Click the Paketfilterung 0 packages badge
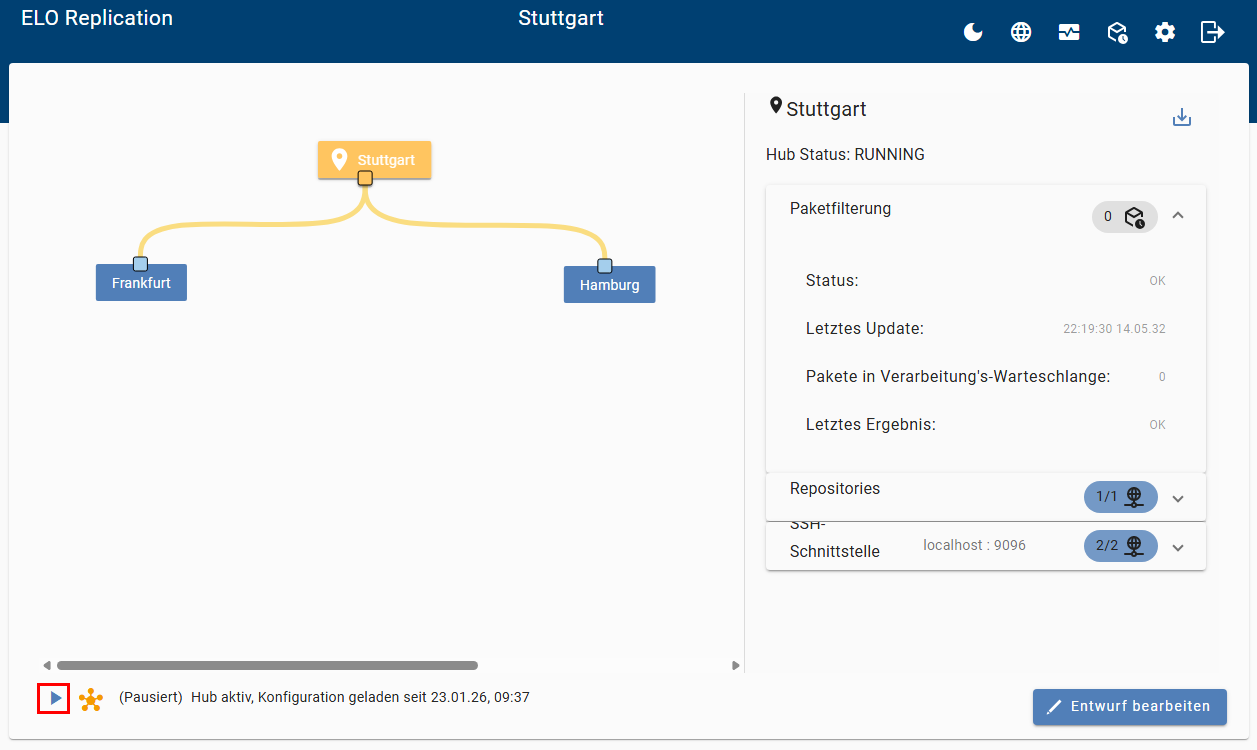 pos(1124,217)
